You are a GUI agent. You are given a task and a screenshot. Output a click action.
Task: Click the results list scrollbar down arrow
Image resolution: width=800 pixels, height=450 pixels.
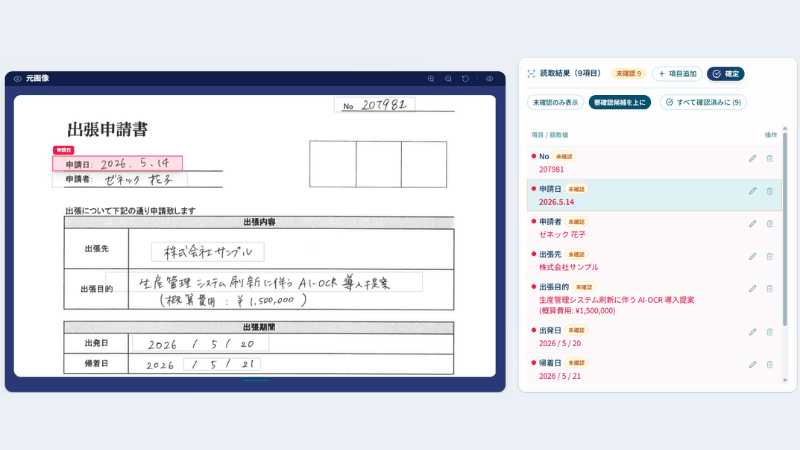785,380
